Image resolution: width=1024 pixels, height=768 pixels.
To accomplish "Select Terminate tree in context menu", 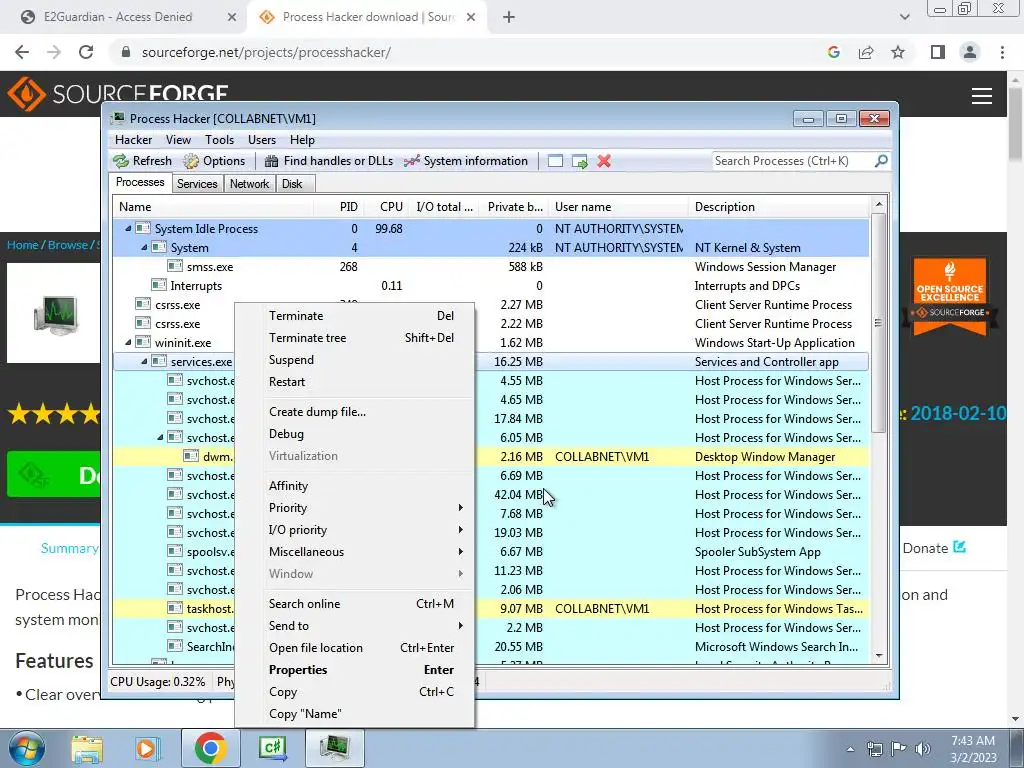I will pos(355,338).
